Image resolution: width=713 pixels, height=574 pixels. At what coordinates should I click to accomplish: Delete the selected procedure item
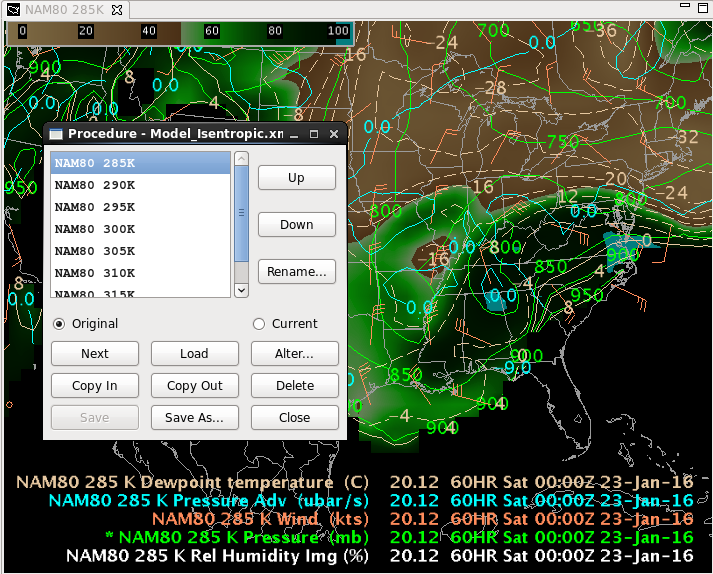pos(295,386)
